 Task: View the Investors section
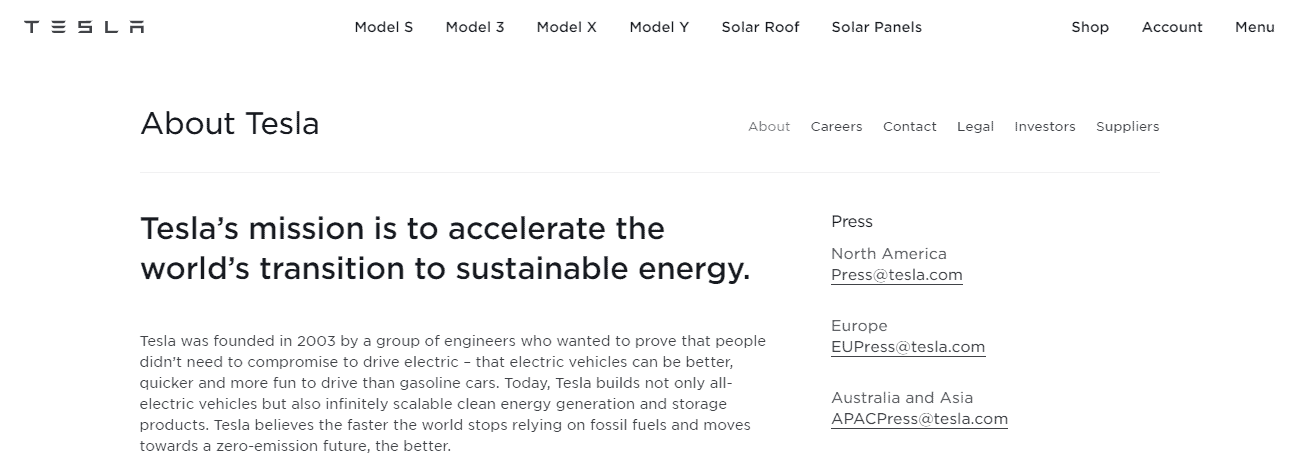pyautogui.click(x=1044, y=127)
